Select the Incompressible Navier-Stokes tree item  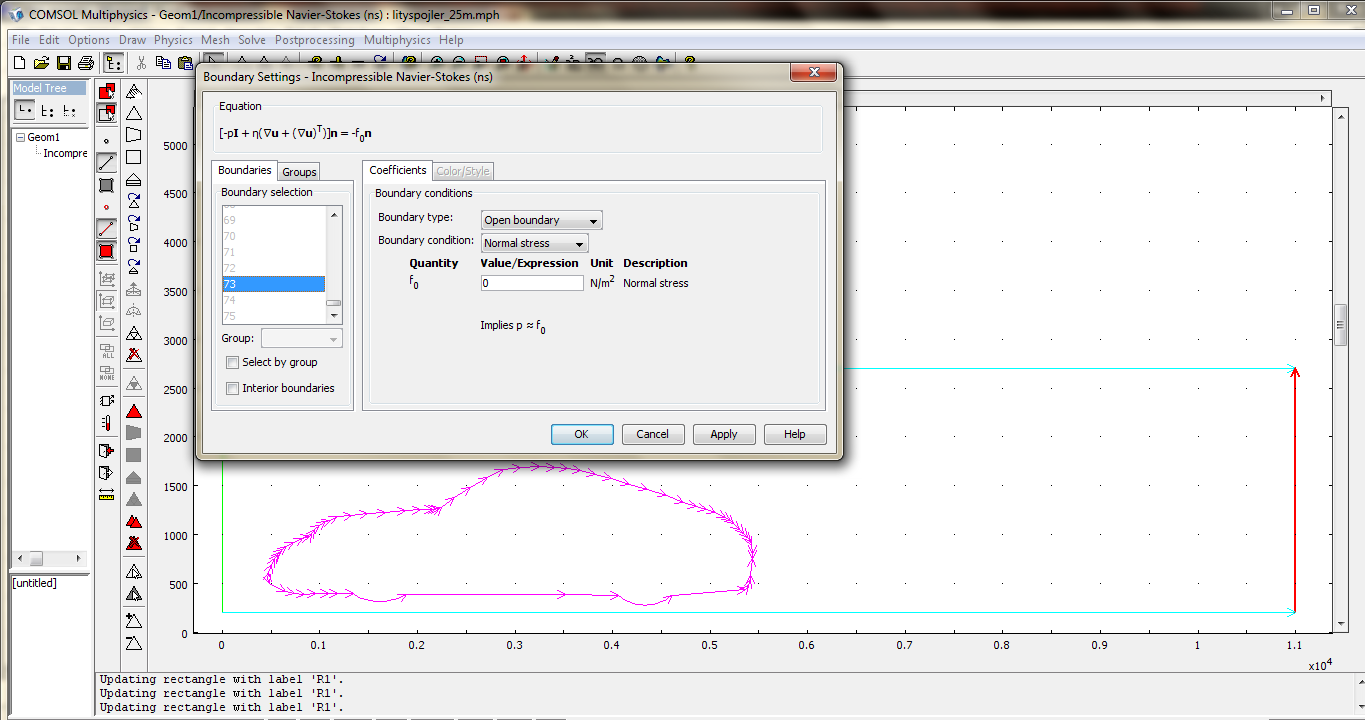tap(65, 153)
